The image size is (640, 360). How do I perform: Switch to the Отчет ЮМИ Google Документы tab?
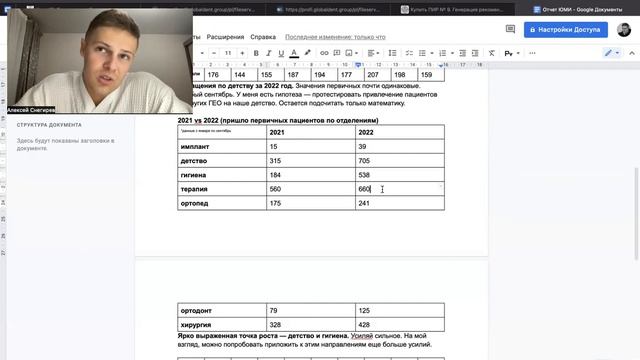[578, 9]
